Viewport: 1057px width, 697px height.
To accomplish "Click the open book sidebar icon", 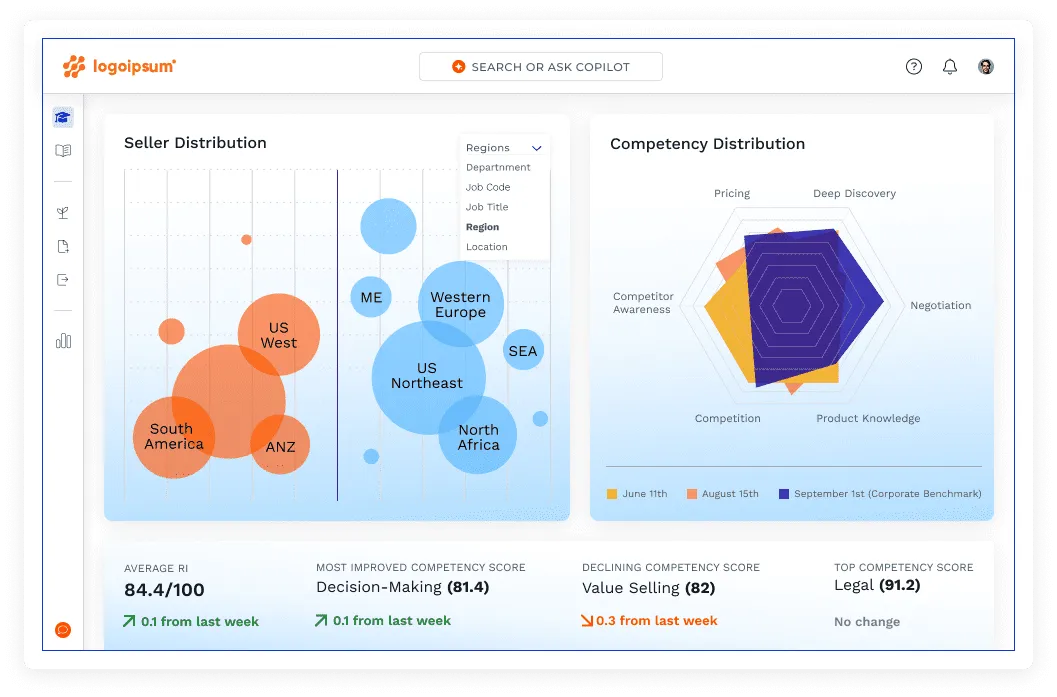I will 63,151.
